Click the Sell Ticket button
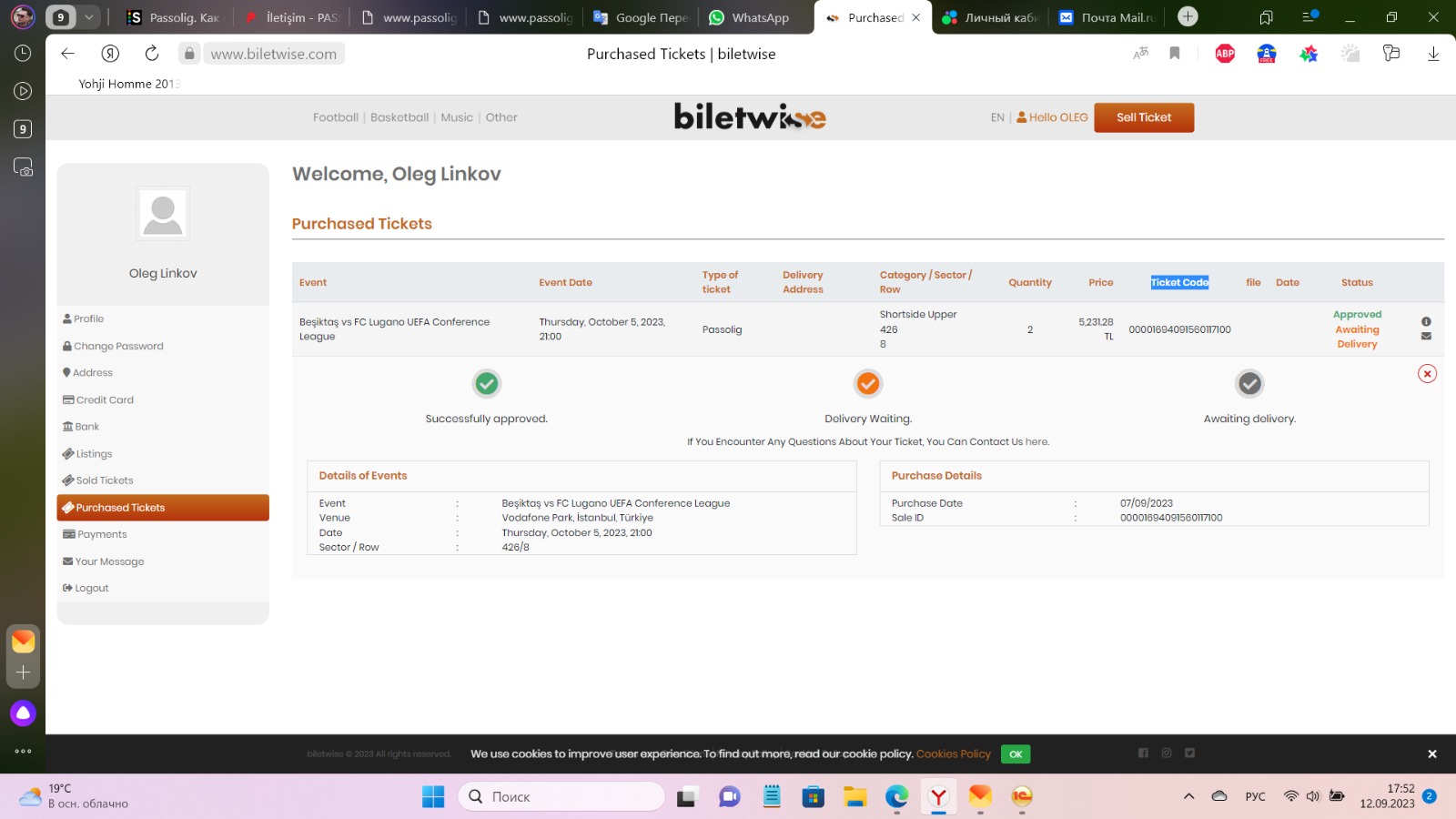1456x819 pixels. [1144, 117]
